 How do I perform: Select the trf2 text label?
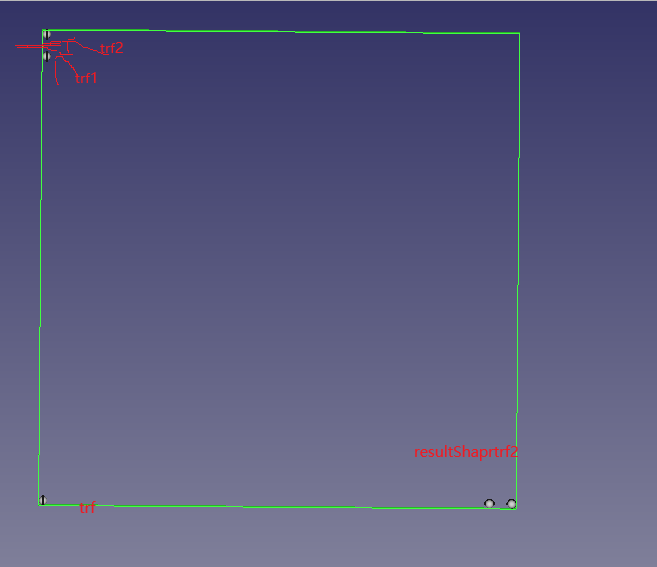[x=112, y=48]
